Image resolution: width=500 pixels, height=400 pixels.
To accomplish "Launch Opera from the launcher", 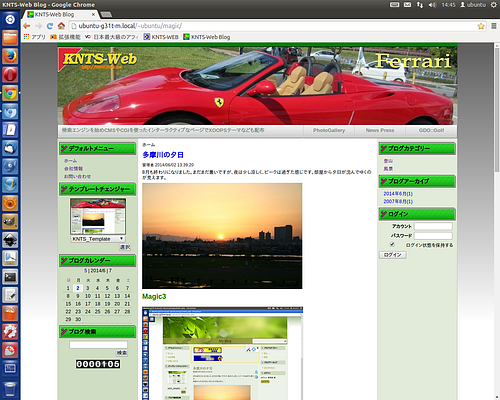I will click(10, 75).
